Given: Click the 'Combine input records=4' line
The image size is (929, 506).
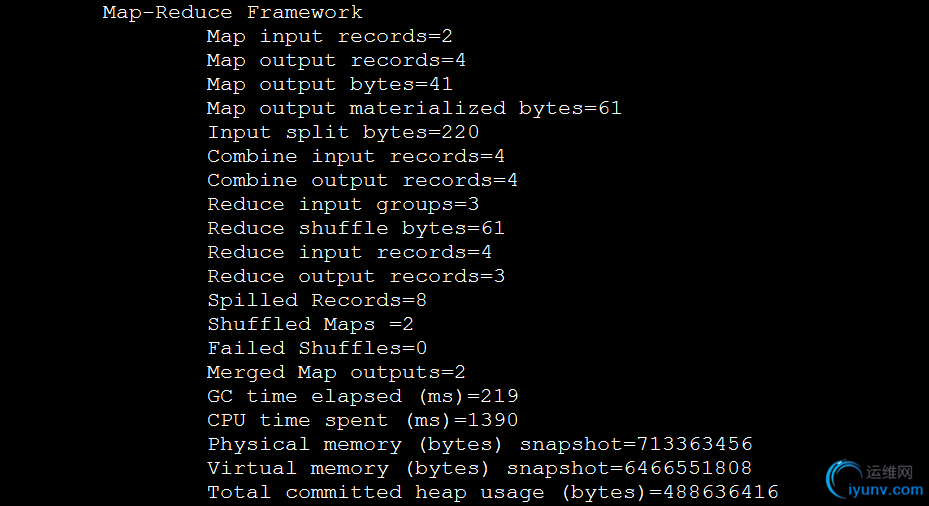Looking at the screenshot, I should (x=356, y=156).
